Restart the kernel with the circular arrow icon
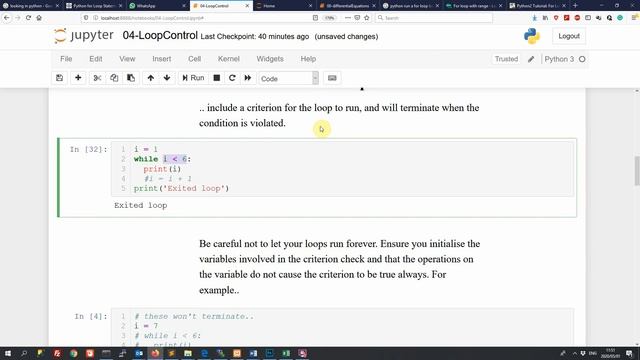This screenshot has height=360, width=640. tap(232, 78)
